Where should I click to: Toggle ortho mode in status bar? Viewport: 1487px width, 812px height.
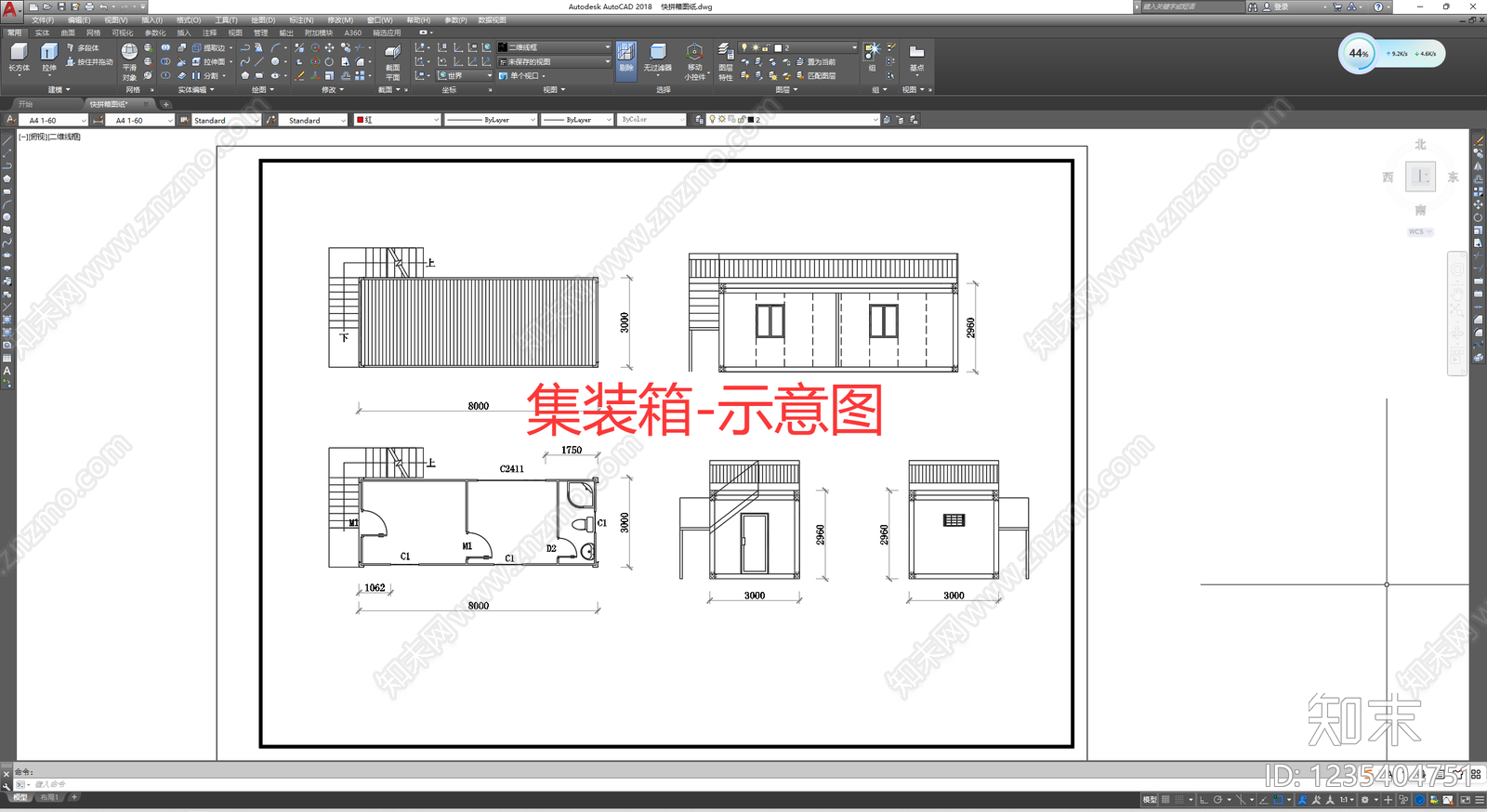[1204, 799]
